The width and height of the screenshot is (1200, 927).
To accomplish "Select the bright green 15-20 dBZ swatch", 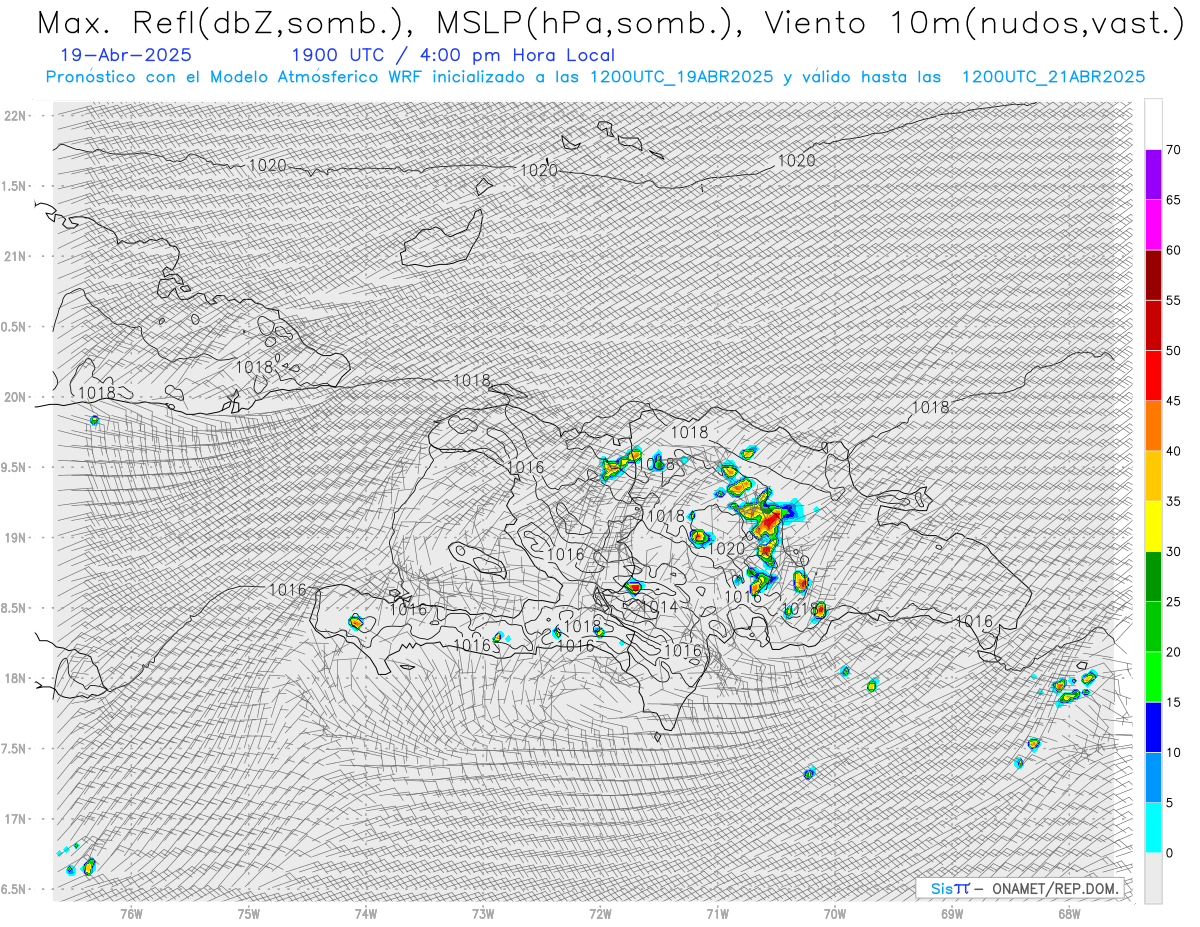I will 1153,677.
